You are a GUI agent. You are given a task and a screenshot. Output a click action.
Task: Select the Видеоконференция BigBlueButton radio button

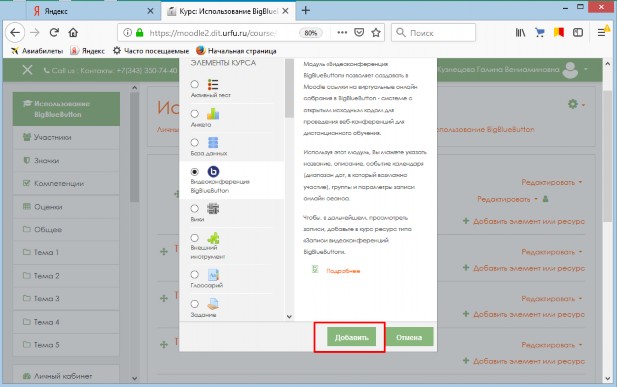[194, 172]
